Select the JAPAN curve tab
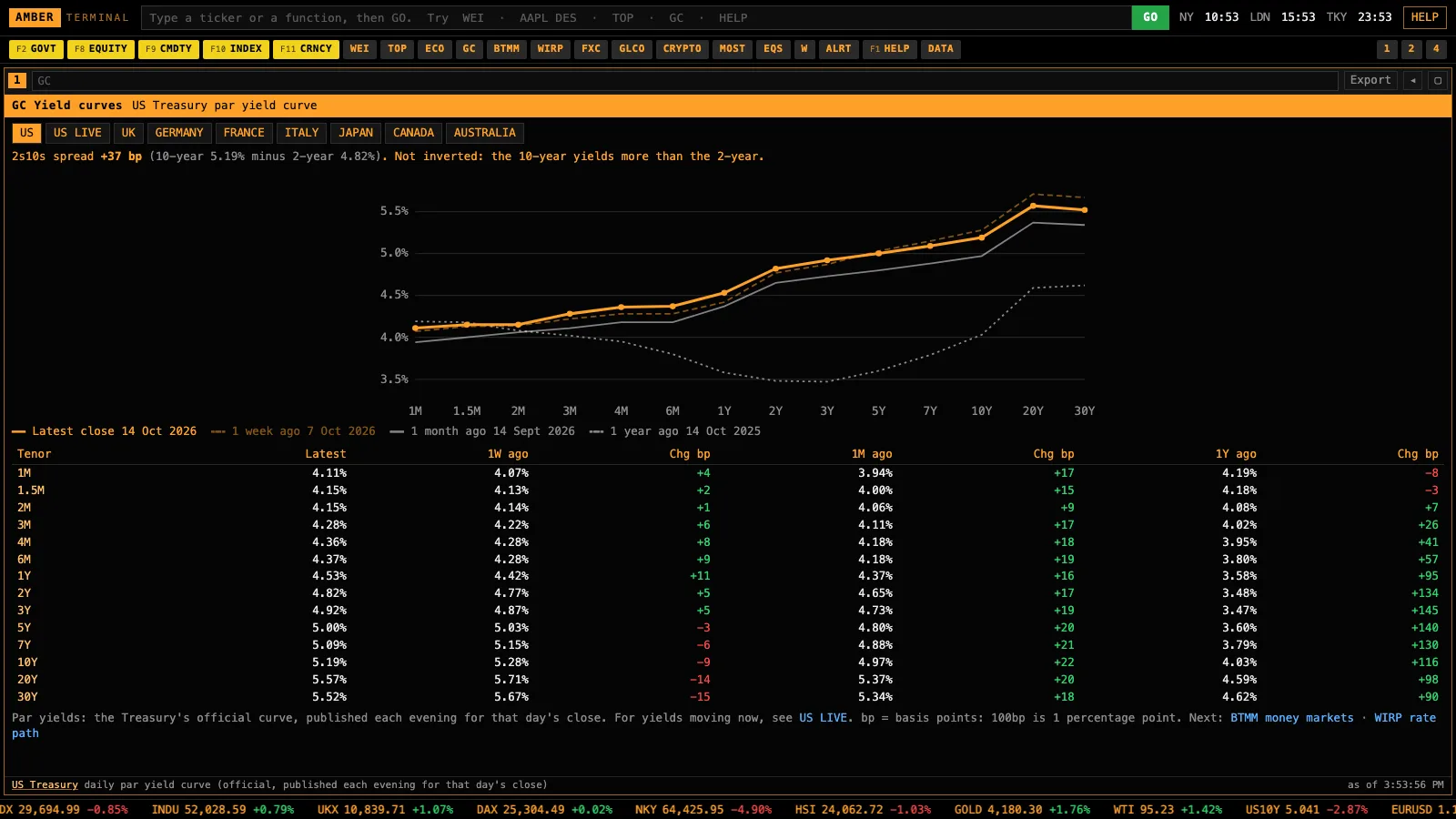 point(356,133)
